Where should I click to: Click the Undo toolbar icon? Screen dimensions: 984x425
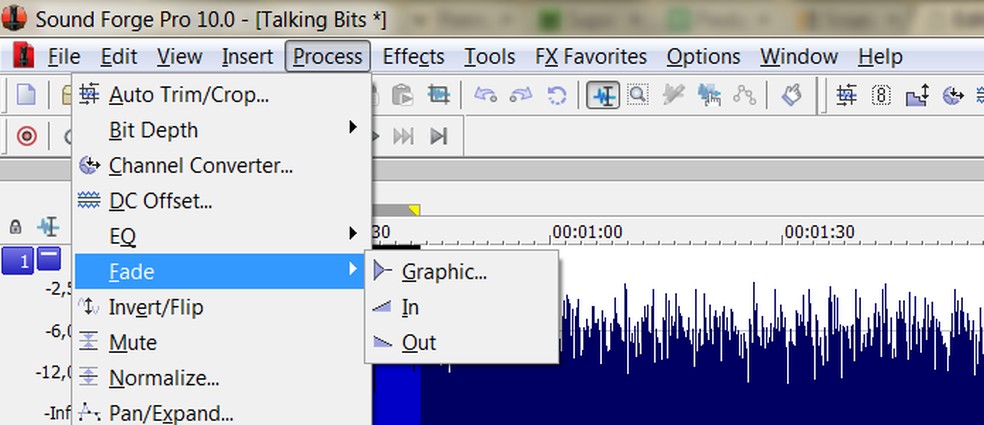tap(485, 95)
